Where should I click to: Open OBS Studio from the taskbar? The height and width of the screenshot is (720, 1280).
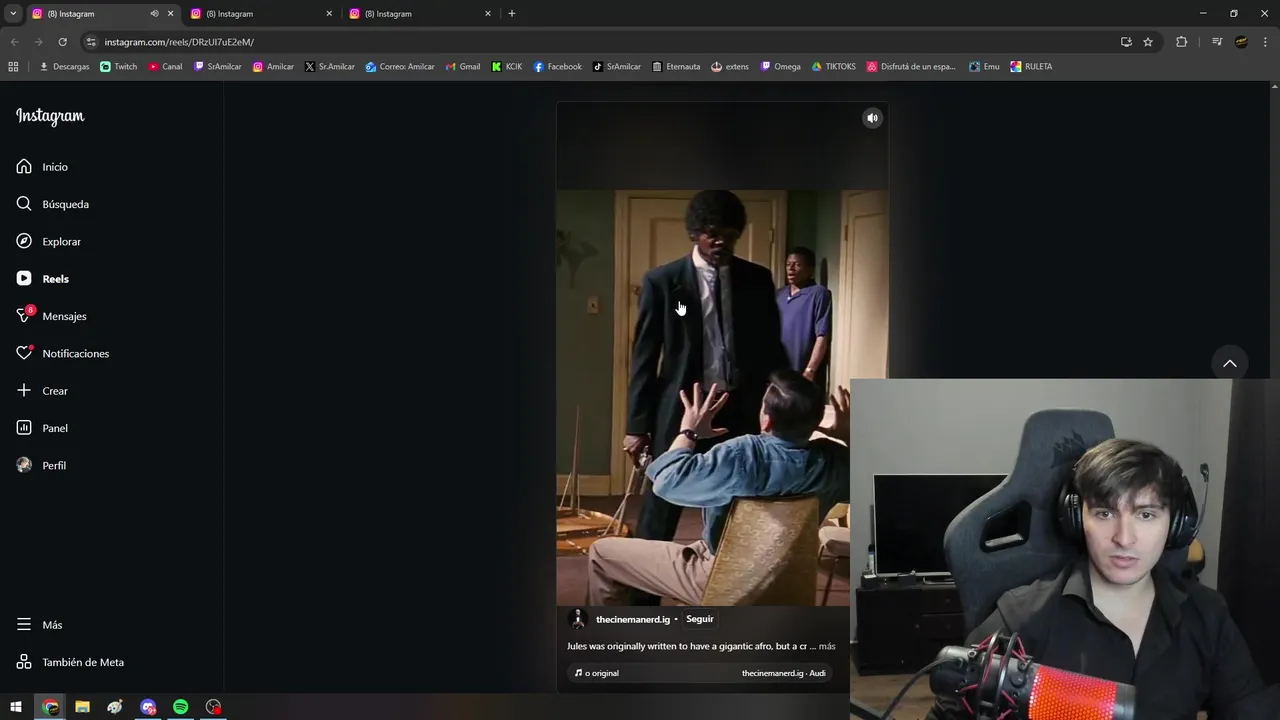pos(213,707)
